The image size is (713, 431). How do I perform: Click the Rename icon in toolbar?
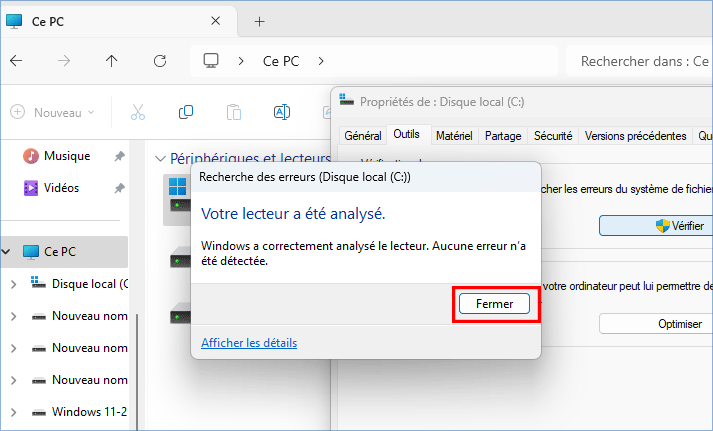coord(282,112)
